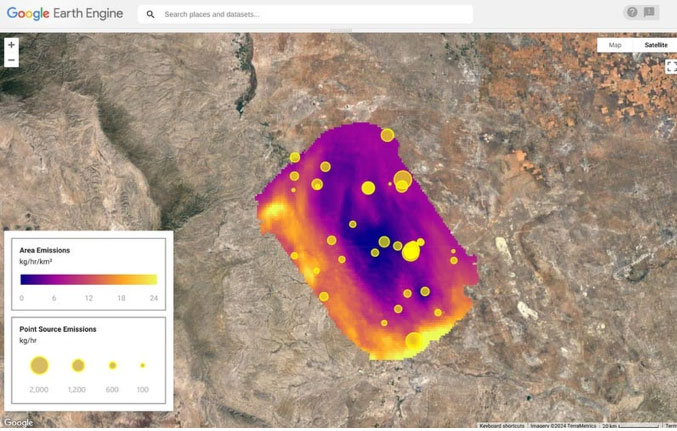677x431 pixels.
Task: Click the 600 kg/hr legend circle
Action: pos(113,366)
